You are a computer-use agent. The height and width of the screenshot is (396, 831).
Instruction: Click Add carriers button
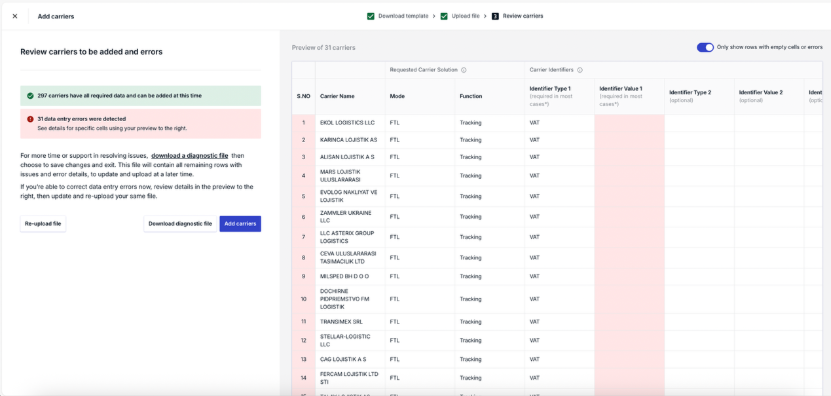pyautogui.click(x=240, y=224)
